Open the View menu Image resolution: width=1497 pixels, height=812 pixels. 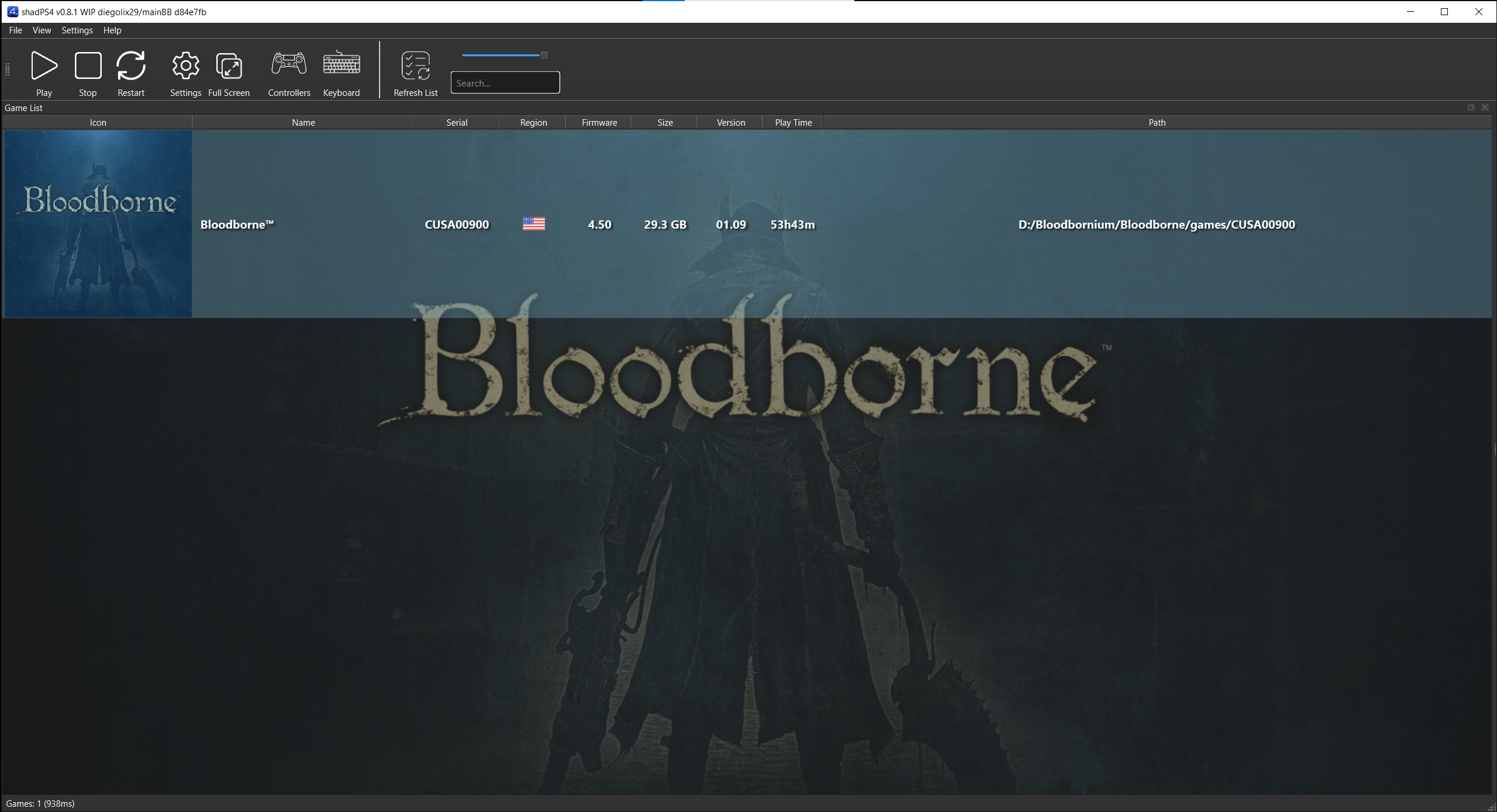(42, 30)
